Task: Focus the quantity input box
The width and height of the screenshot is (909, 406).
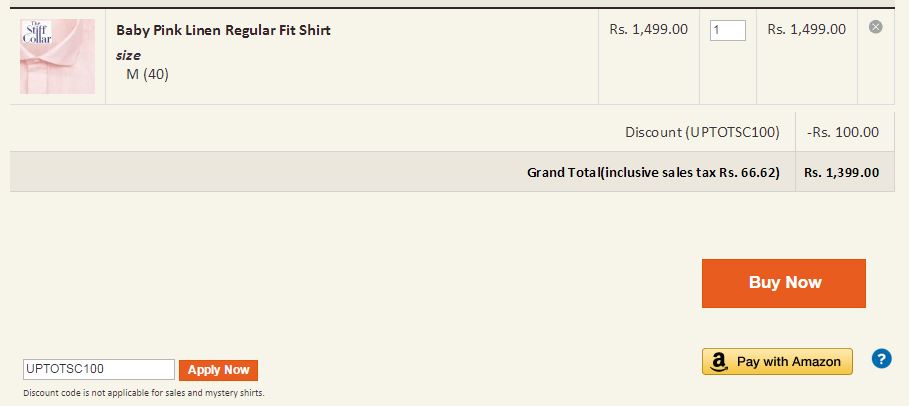Action: (x=728, y=30)
